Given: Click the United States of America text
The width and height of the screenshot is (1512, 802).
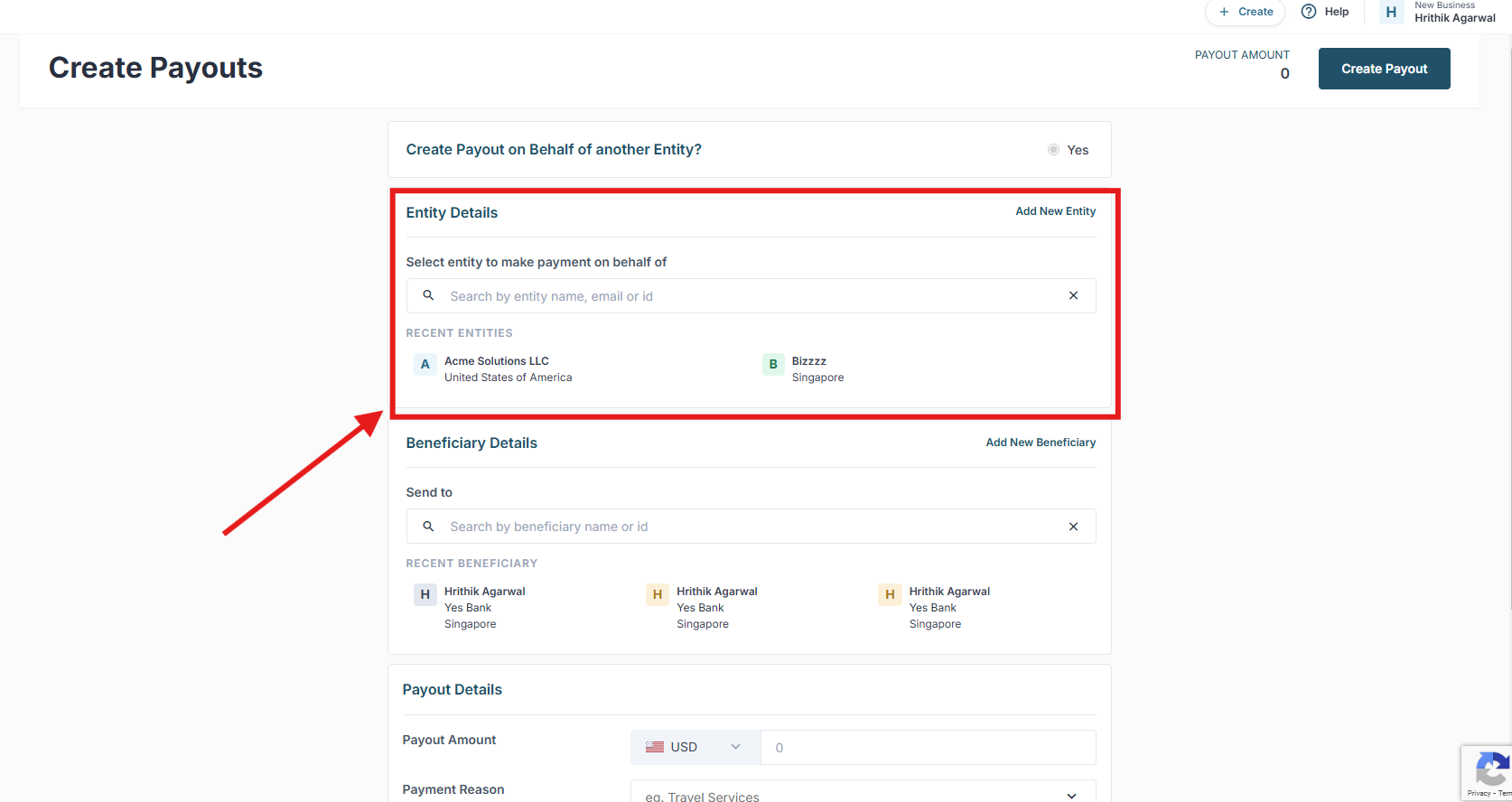Looking at the screenshot, I should click(x=508, y=378).
